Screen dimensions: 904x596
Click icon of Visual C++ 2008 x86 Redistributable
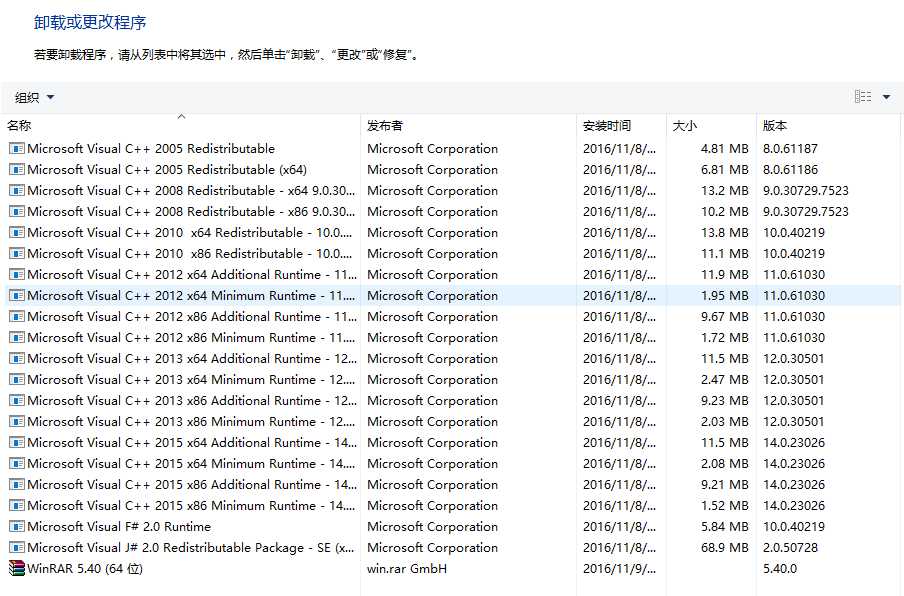coord(17,212)
